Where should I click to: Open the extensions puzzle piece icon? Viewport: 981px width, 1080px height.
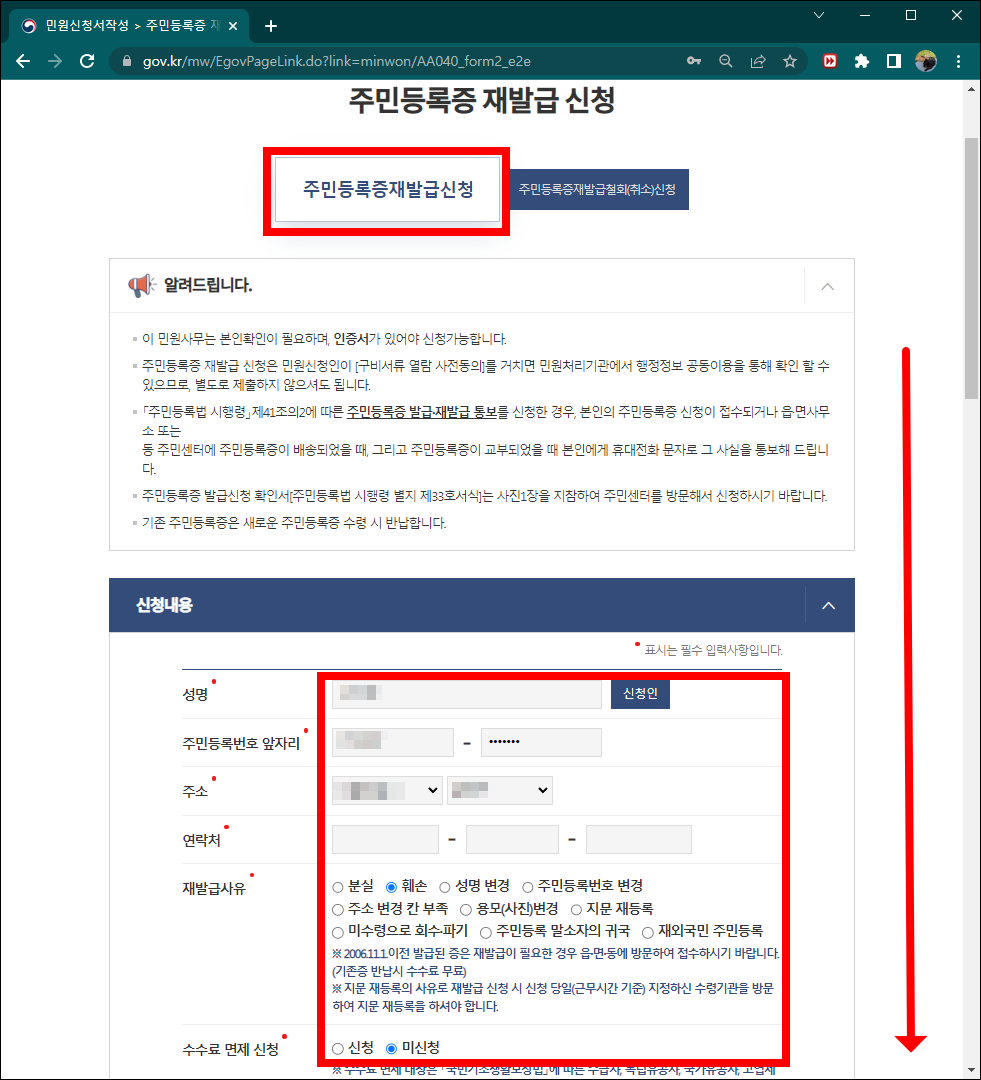point(862,61)
